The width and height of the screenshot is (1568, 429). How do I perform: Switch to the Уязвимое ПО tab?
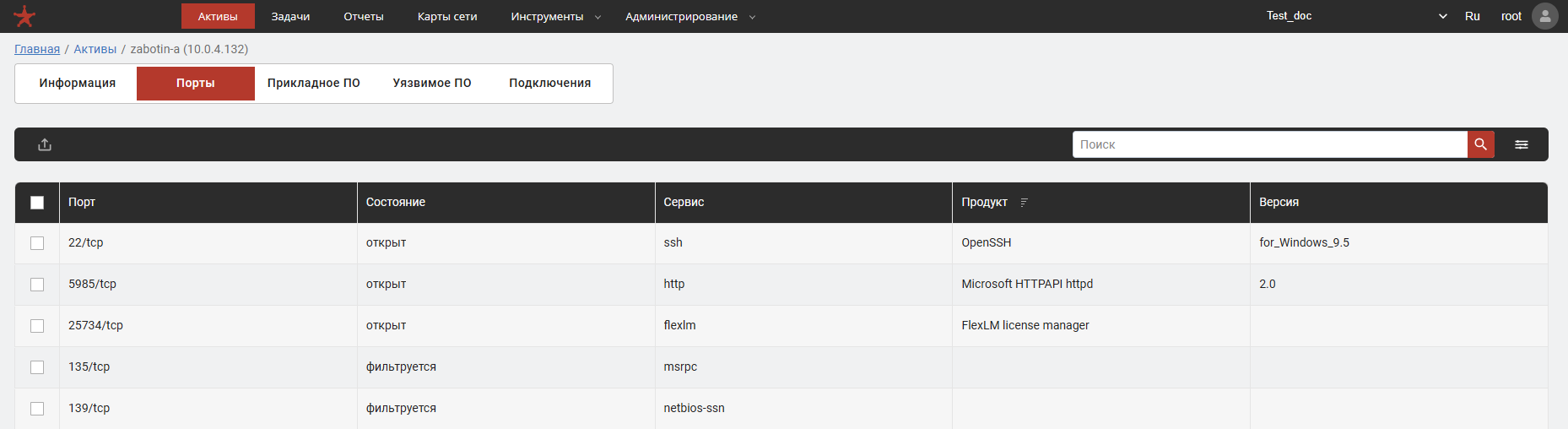(x=431, y=83)
